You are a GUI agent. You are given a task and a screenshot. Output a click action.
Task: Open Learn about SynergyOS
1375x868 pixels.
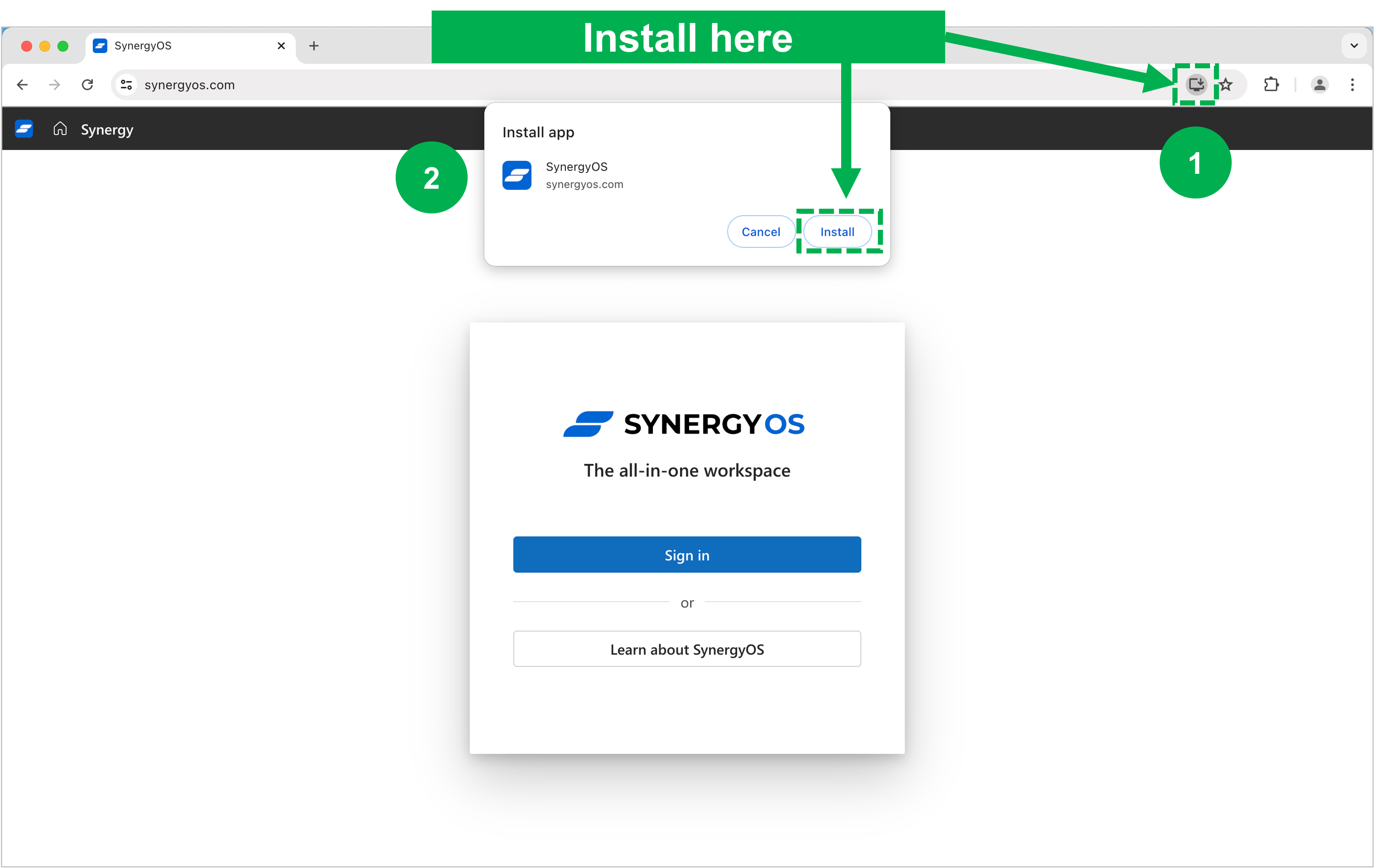coord(687,649)
